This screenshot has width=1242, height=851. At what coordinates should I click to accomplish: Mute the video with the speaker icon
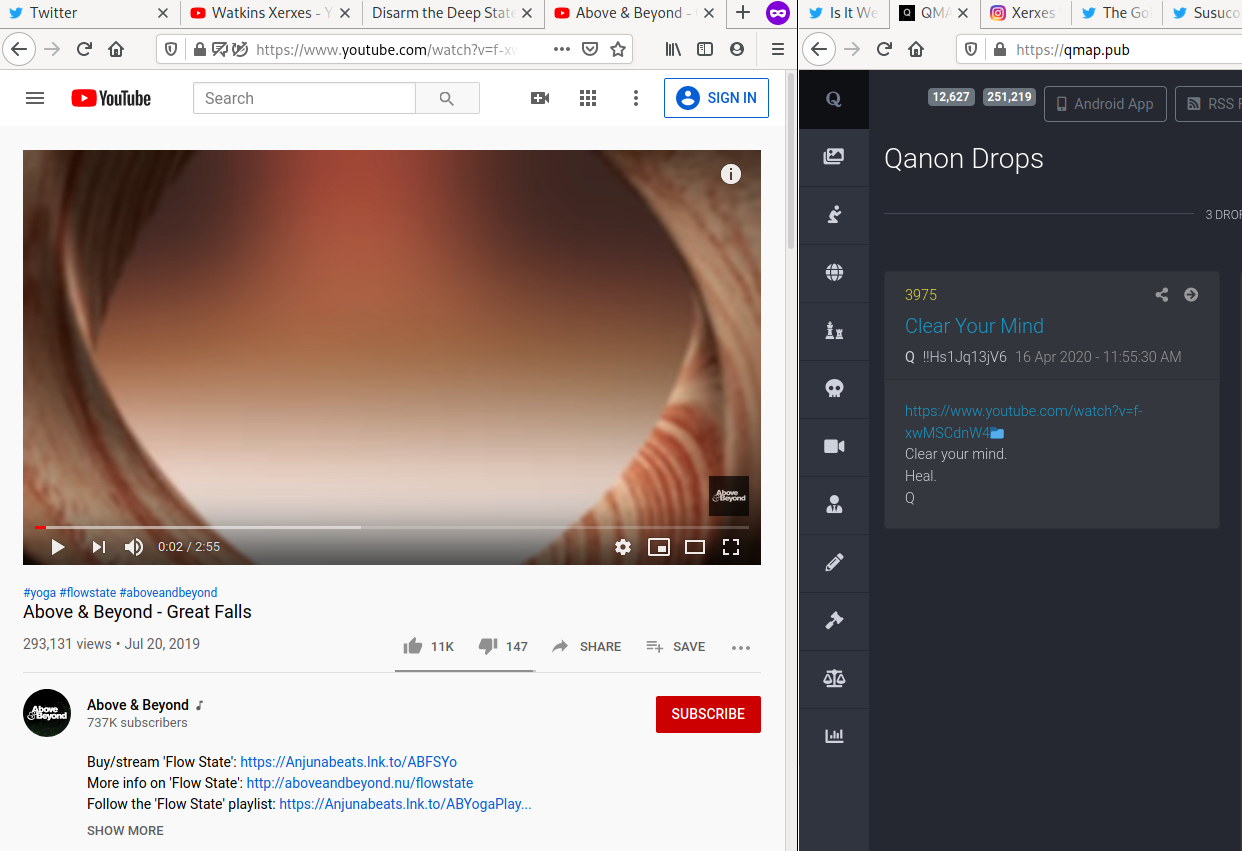pyautogui.click(x=134, y=547)
